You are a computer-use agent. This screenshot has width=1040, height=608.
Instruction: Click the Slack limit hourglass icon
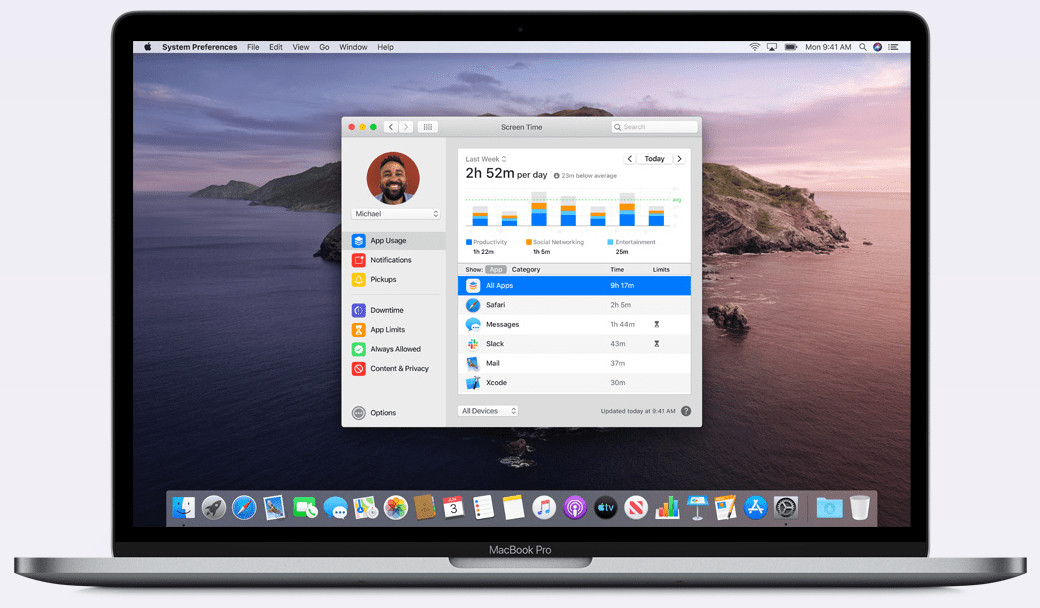click(657, 343)
